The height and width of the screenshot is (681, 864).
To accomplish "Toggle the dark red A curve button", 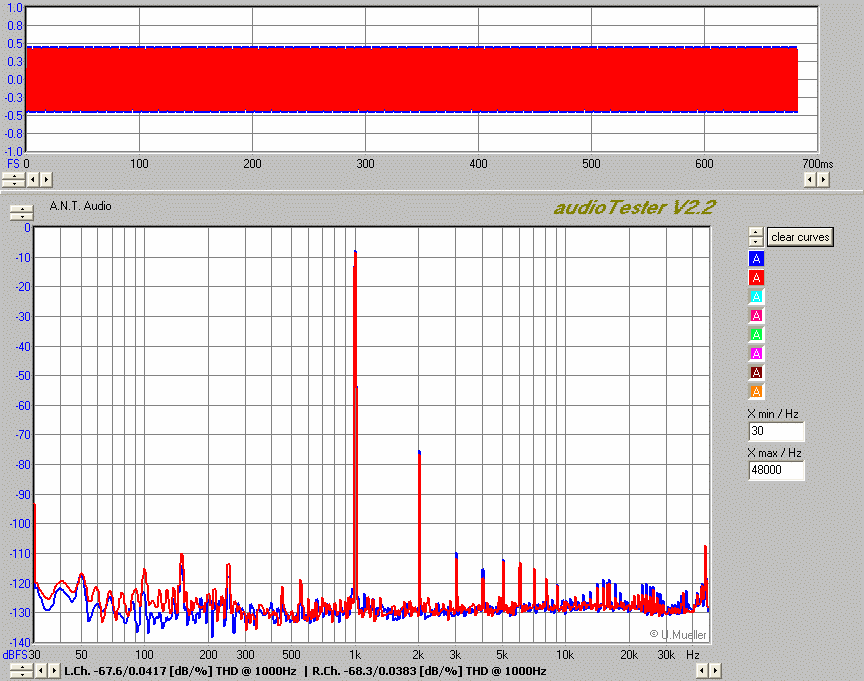I will tap(756, 372).
